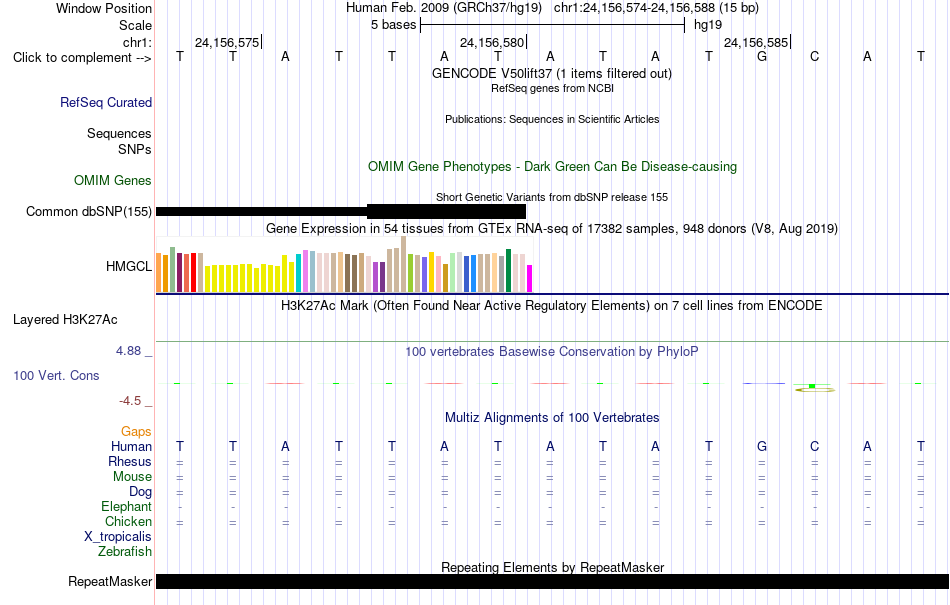
Task: Click the bright green PhyloP block under C
Action: [x=812, y=386]
